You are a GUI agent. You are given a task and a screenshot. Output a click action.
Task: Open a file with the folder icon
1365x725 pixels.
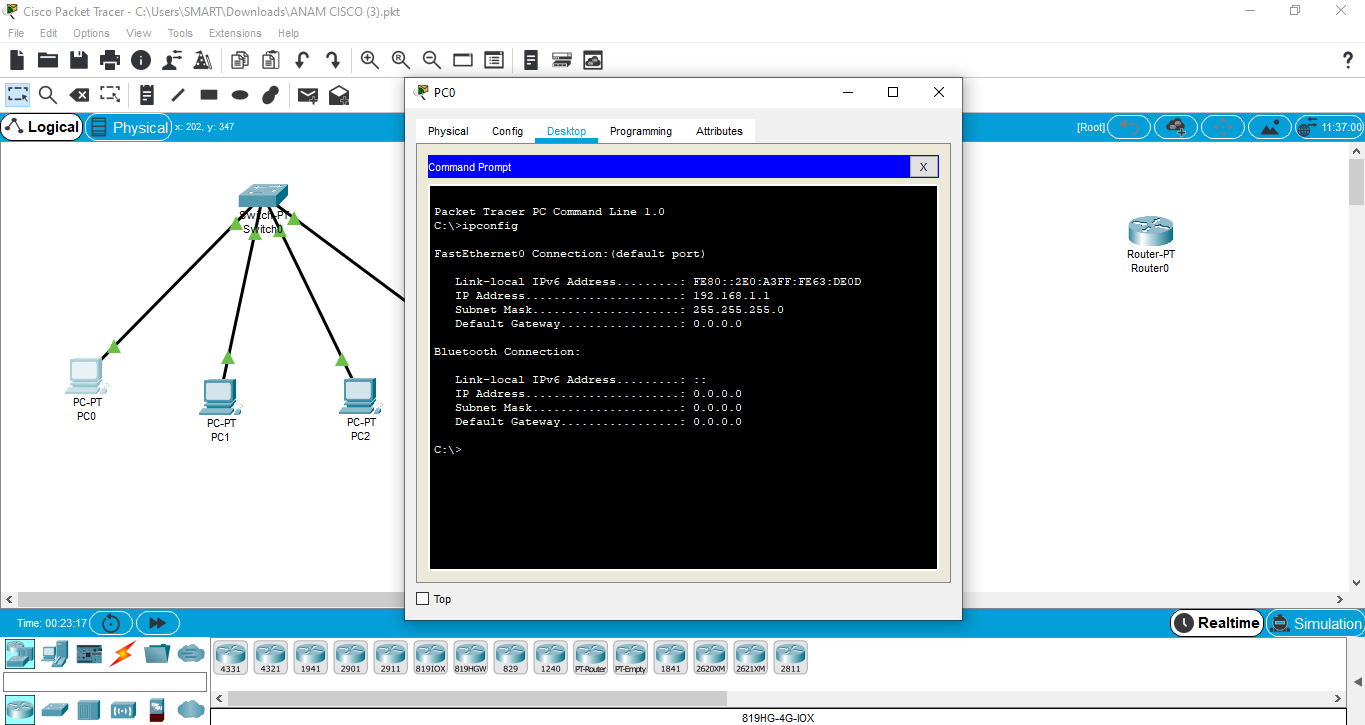(x=48, y=60)
